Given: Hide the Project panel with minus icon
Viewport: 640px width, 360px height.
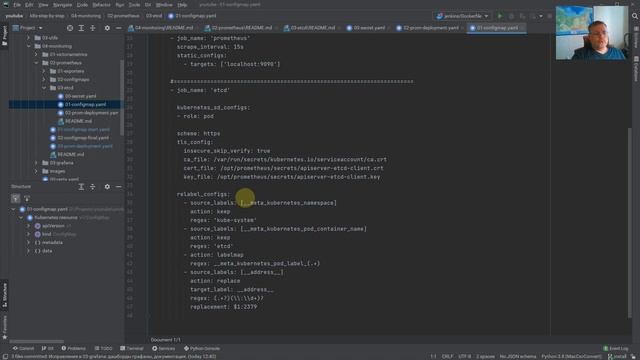Looking at the screenshot, I should [x=118, y=28].
